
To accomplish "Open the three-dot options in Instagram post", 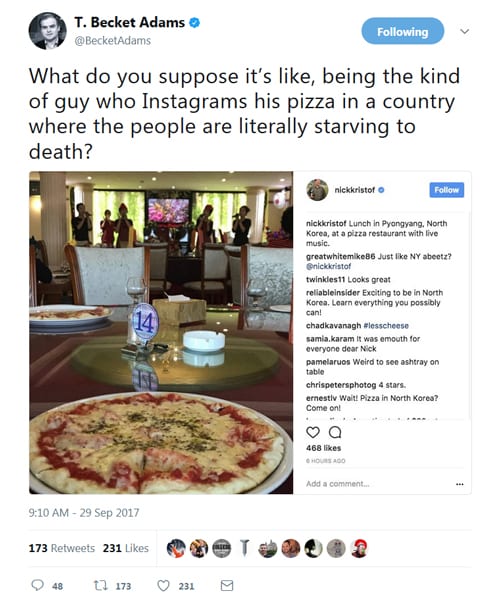I will tap(459, 484).
